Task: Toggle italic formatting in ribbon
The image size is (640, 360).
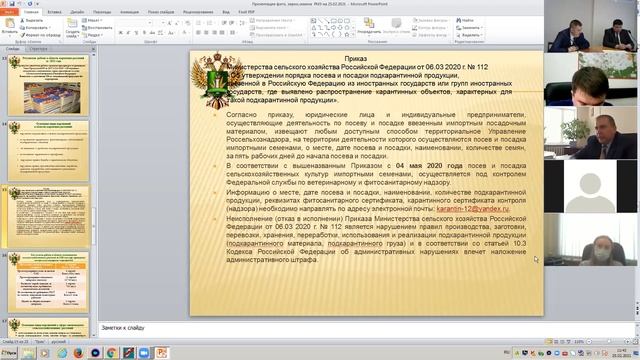Action: tap(128, 33)
